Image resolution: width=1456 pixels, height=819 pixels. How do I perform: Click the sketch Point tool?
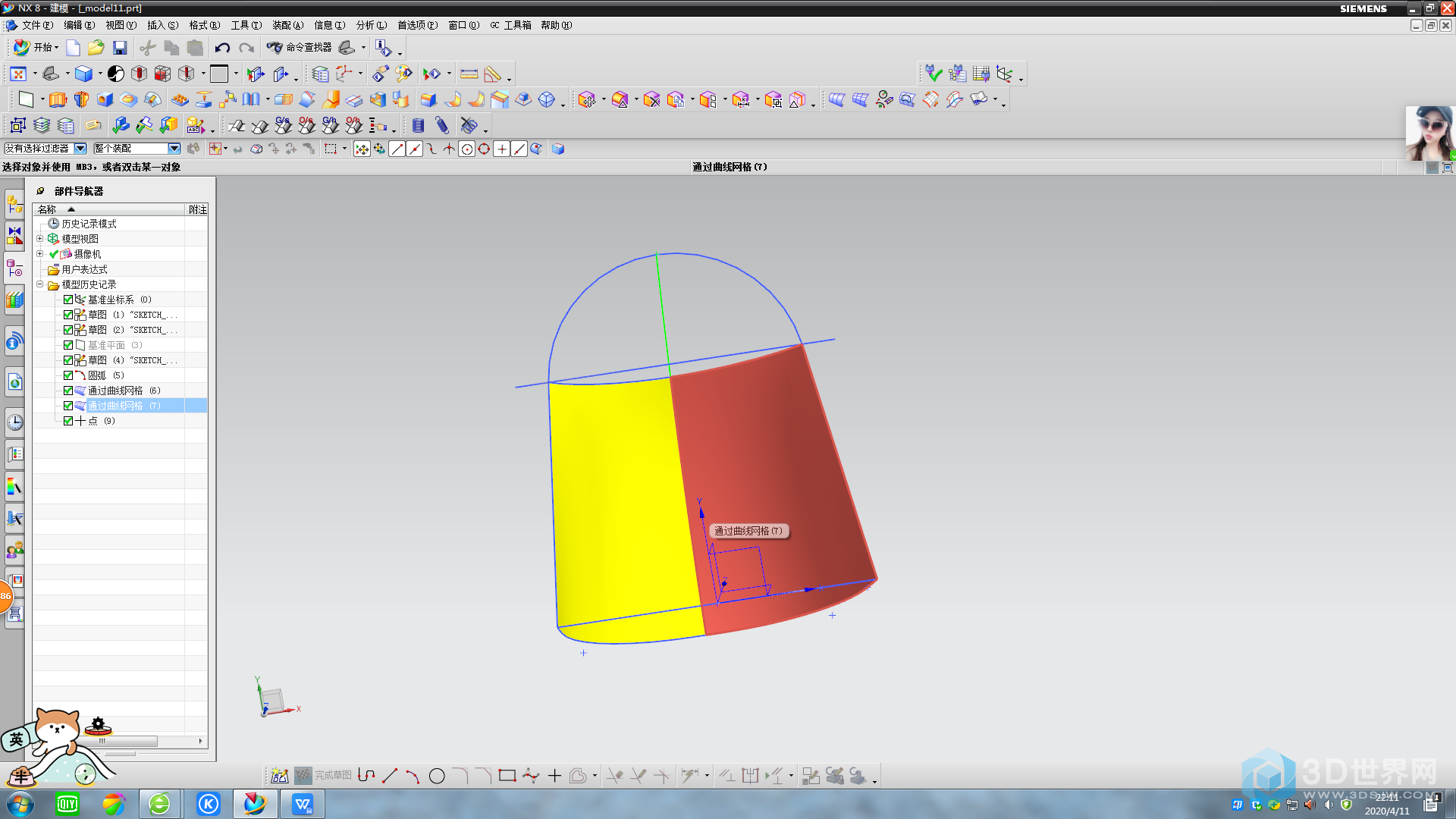point(554,776)
